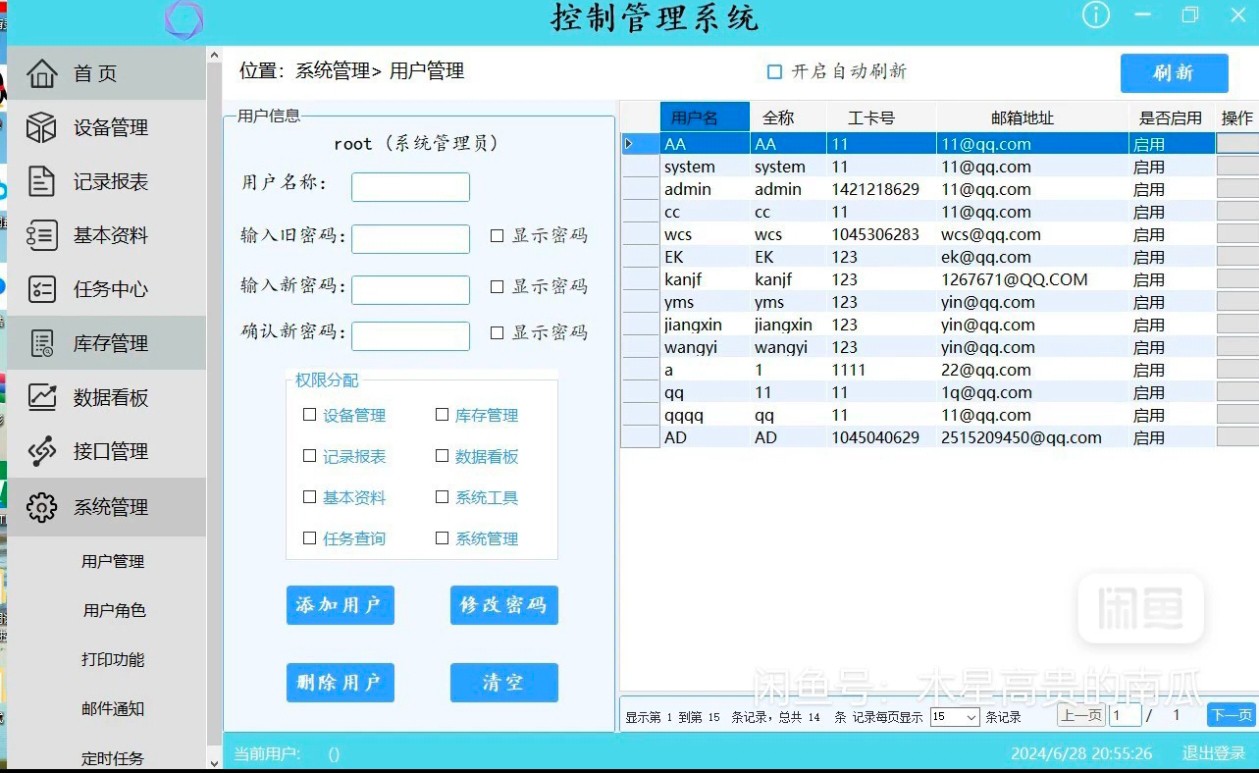Viewport: 1259px width, 773px height.
Task: Enable the 开启自动刷新 checkbox
Action: coord(774,72)
